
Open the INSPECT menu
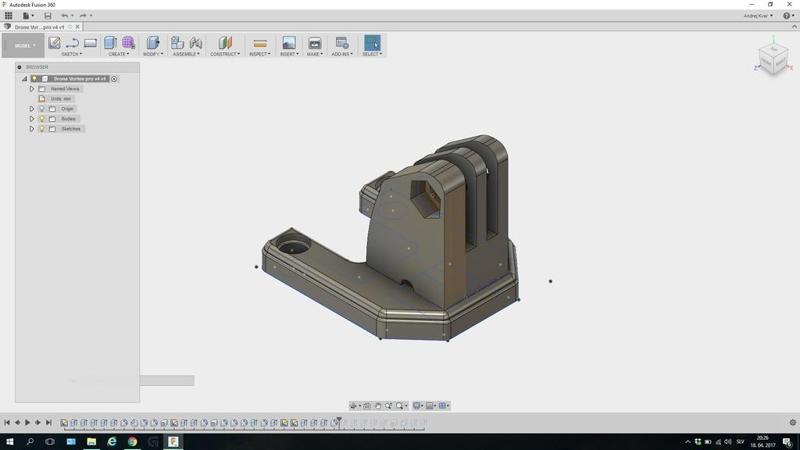pos(260,54)
